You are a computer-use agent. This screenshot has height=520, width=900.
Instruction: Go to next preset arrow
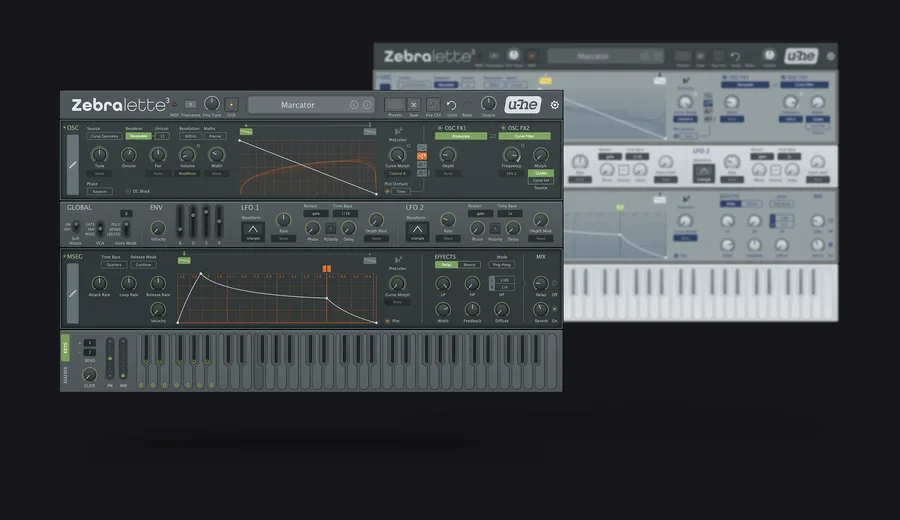(367, 105)
